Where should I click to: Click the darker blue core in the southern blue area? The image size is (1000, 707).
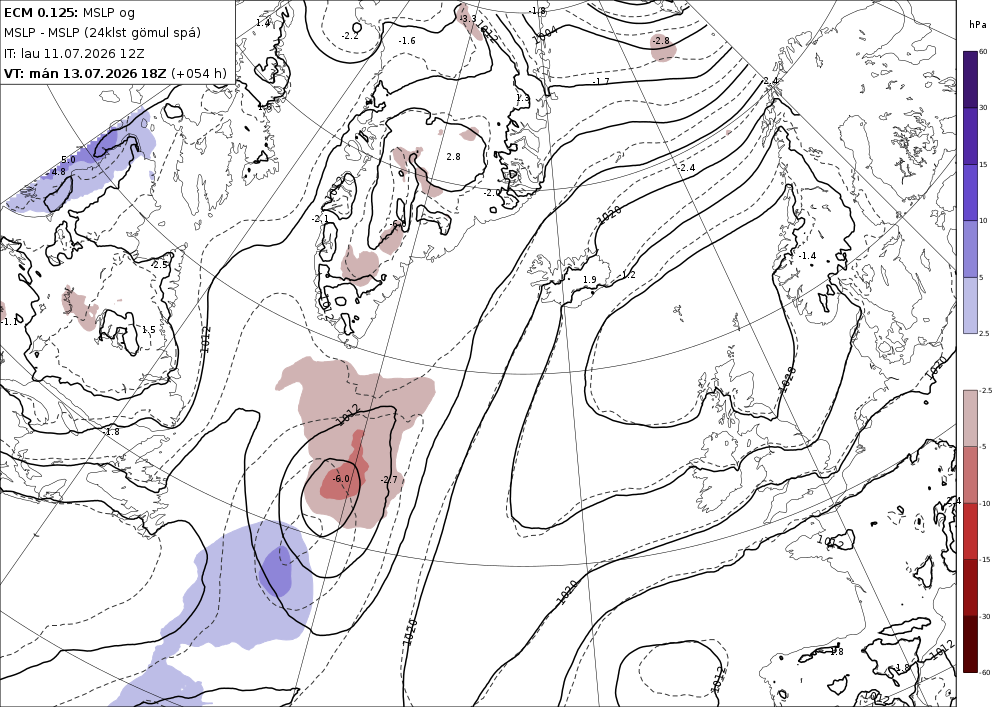278,569
